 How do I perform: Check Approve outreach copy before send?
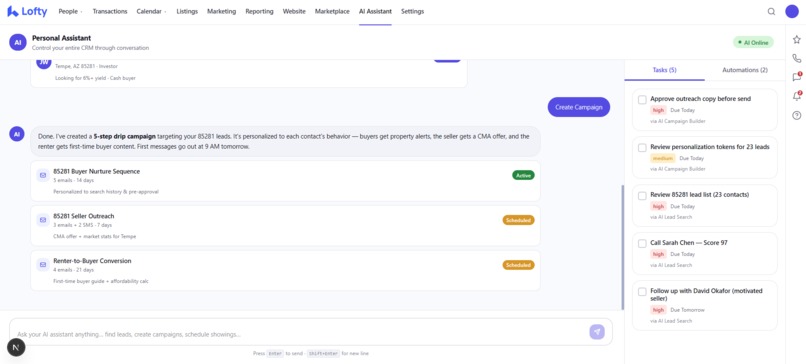[x=642, y=100]
